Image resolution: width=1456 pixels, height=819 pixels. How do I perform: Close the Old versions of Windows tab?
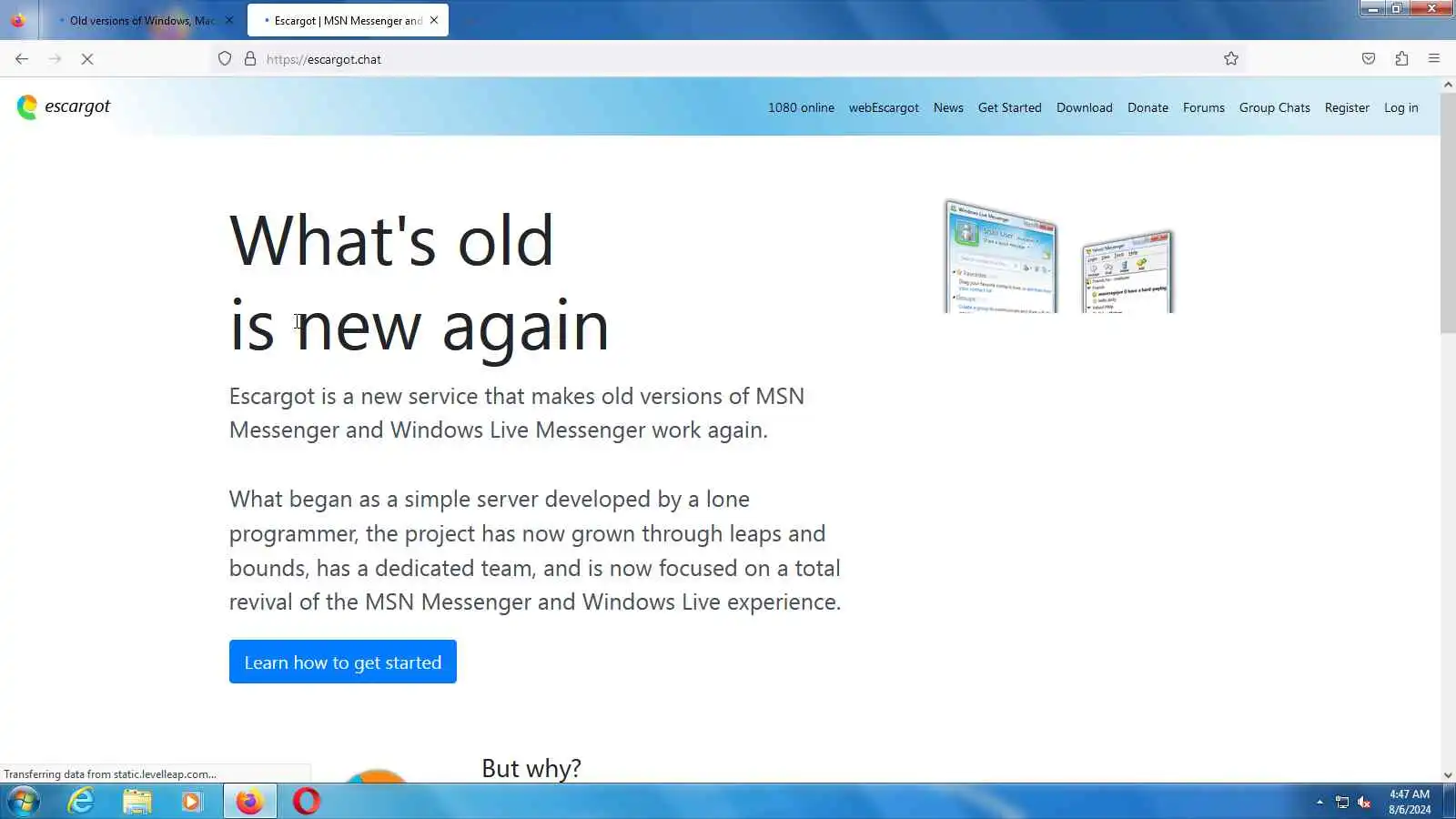[228, 20]
